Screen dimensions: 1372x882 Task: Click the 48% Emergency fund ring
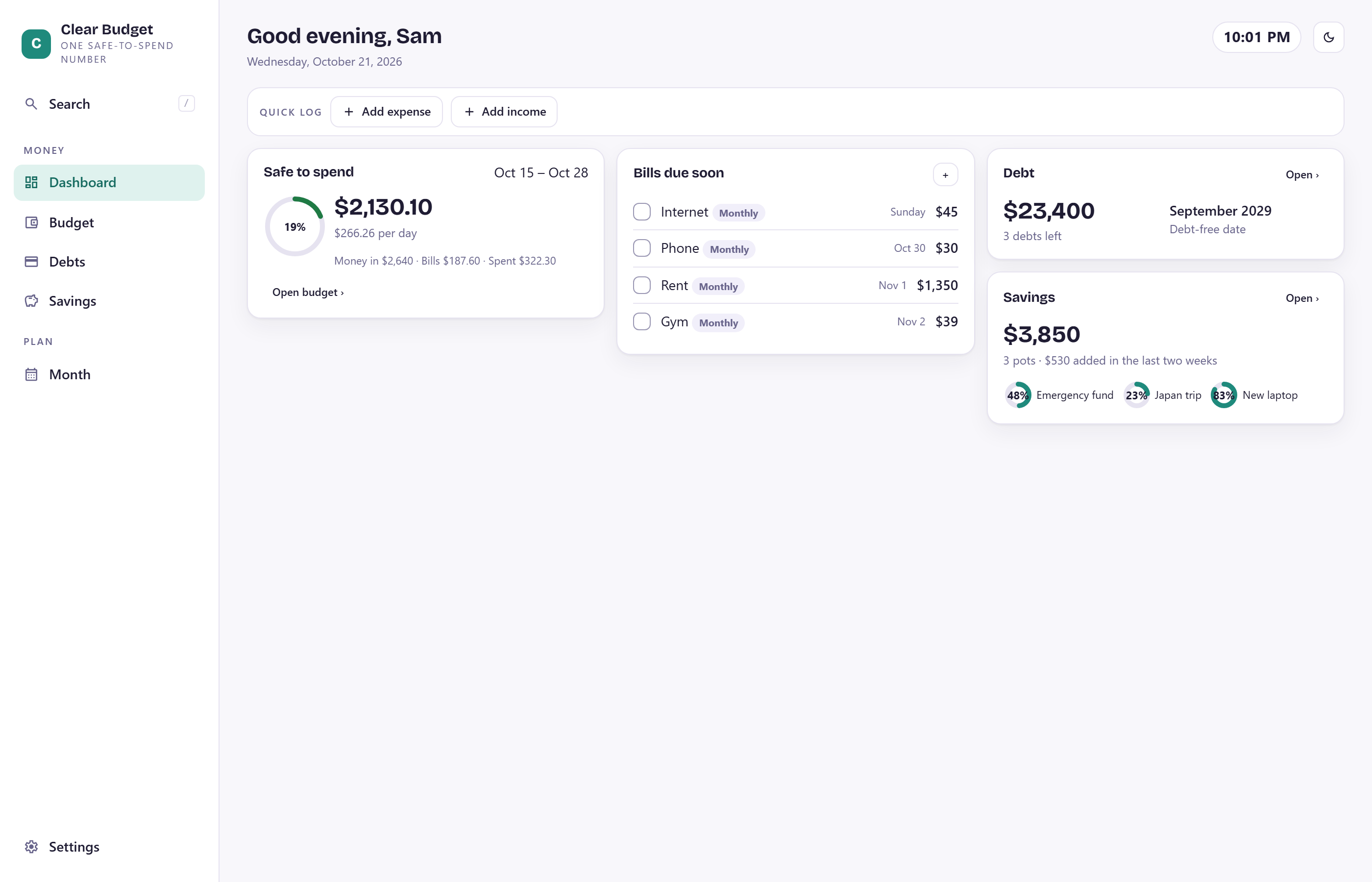point(1018,395)
